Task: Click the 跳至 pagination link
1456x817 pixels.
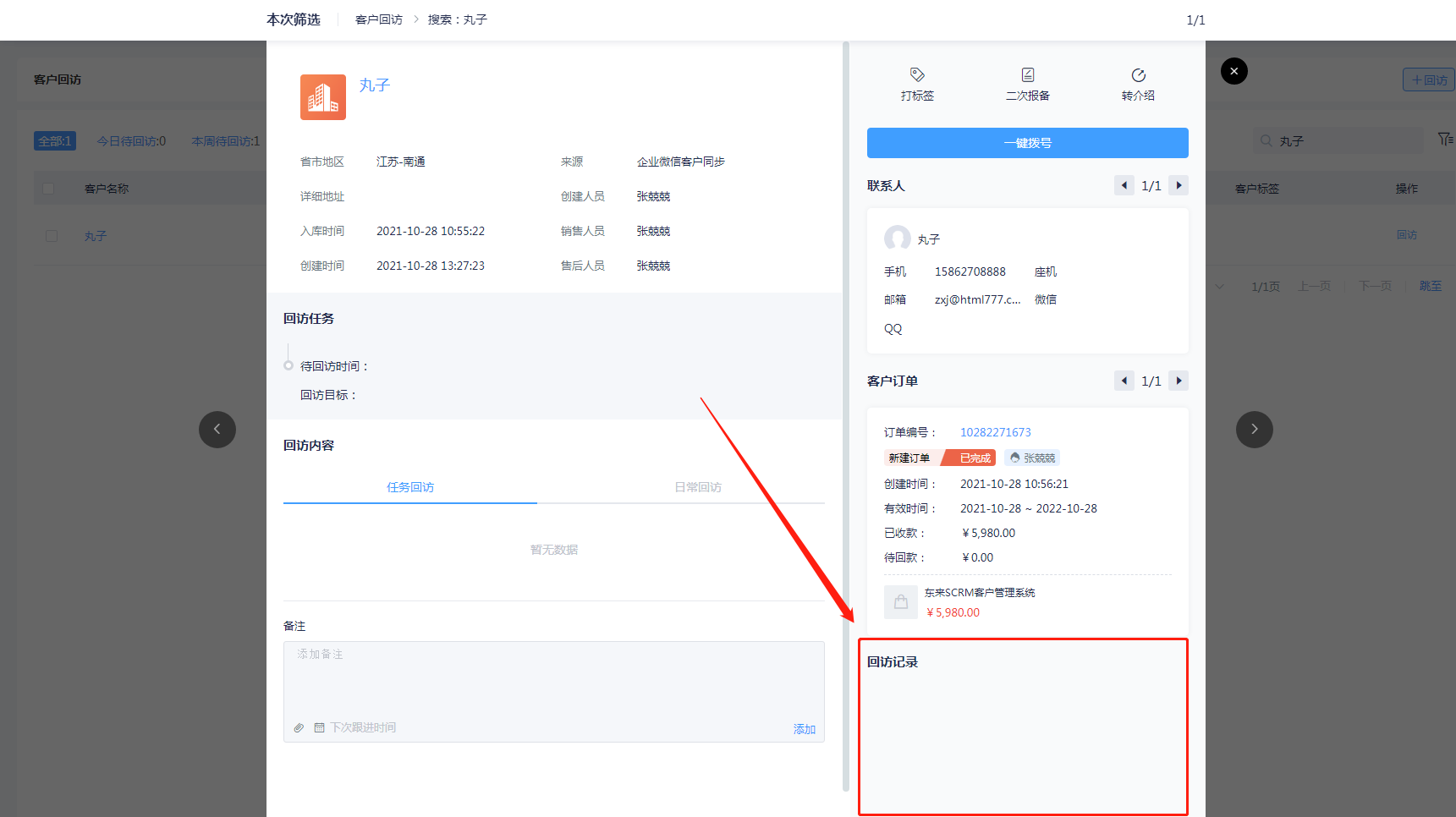Action: click(1431, 286)
